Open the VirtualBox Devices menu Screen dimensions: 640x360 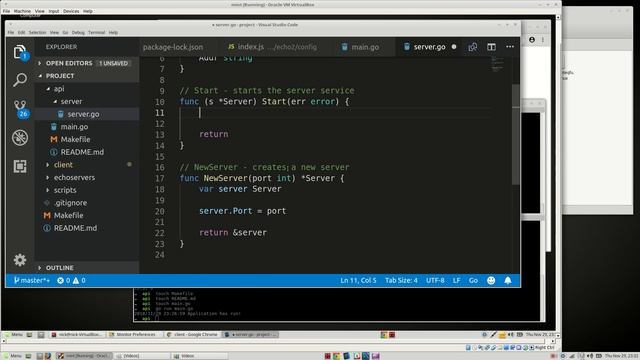(71, 11)
